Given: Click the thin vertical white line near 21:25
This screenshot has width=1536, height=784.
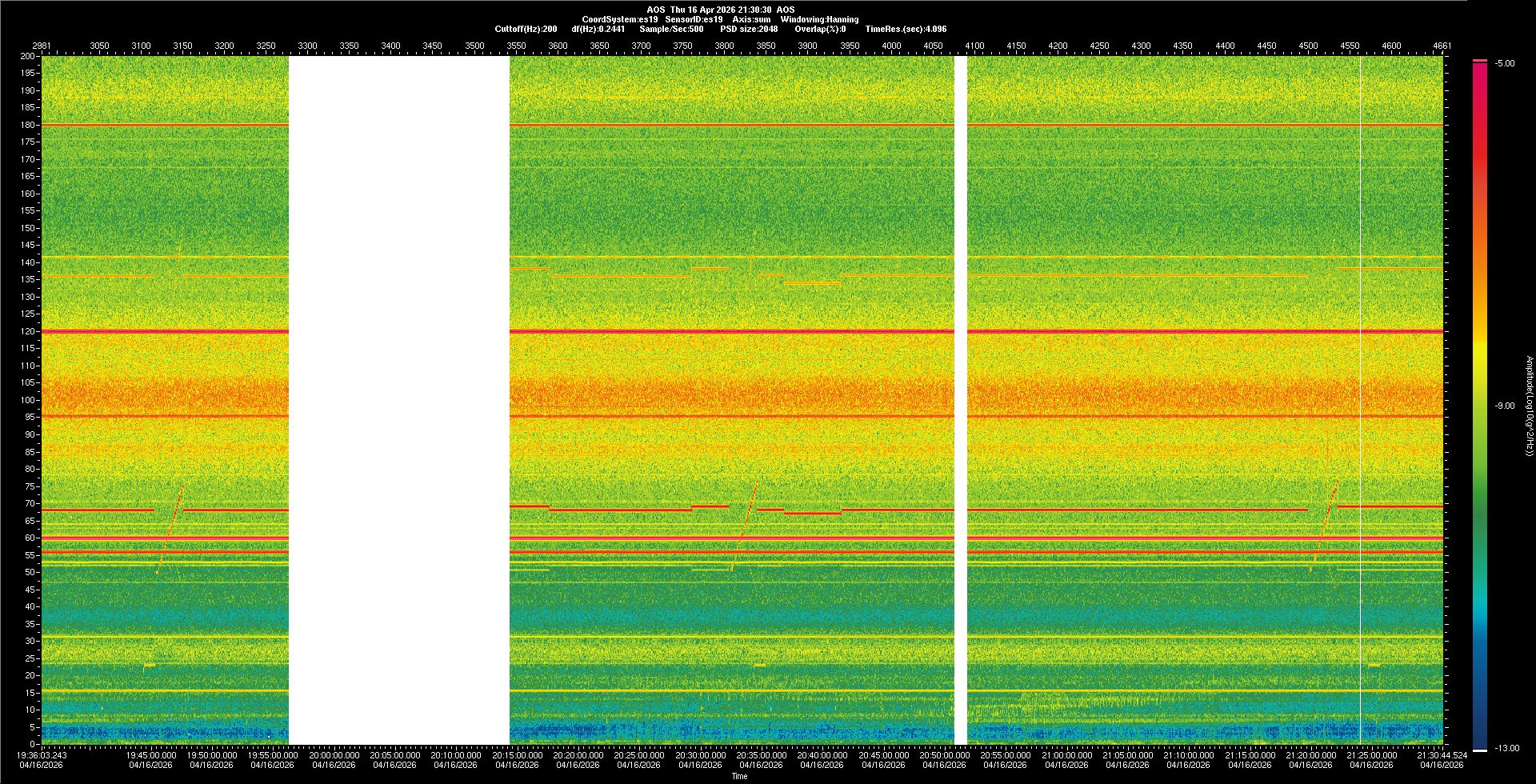Looking at the screenshot, I should [1361, 400].
